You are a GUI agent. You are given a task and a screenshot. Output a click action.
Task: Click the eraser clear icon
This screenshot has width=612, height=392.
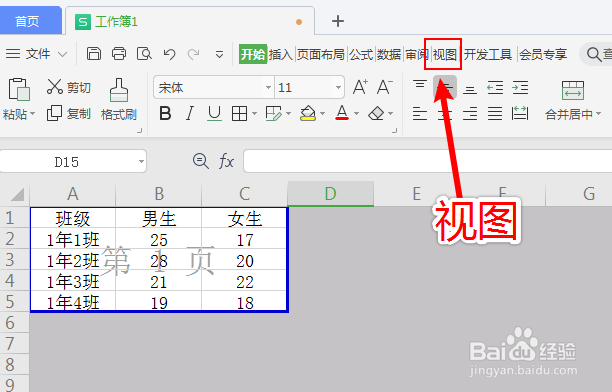click(x=376, y=114)
